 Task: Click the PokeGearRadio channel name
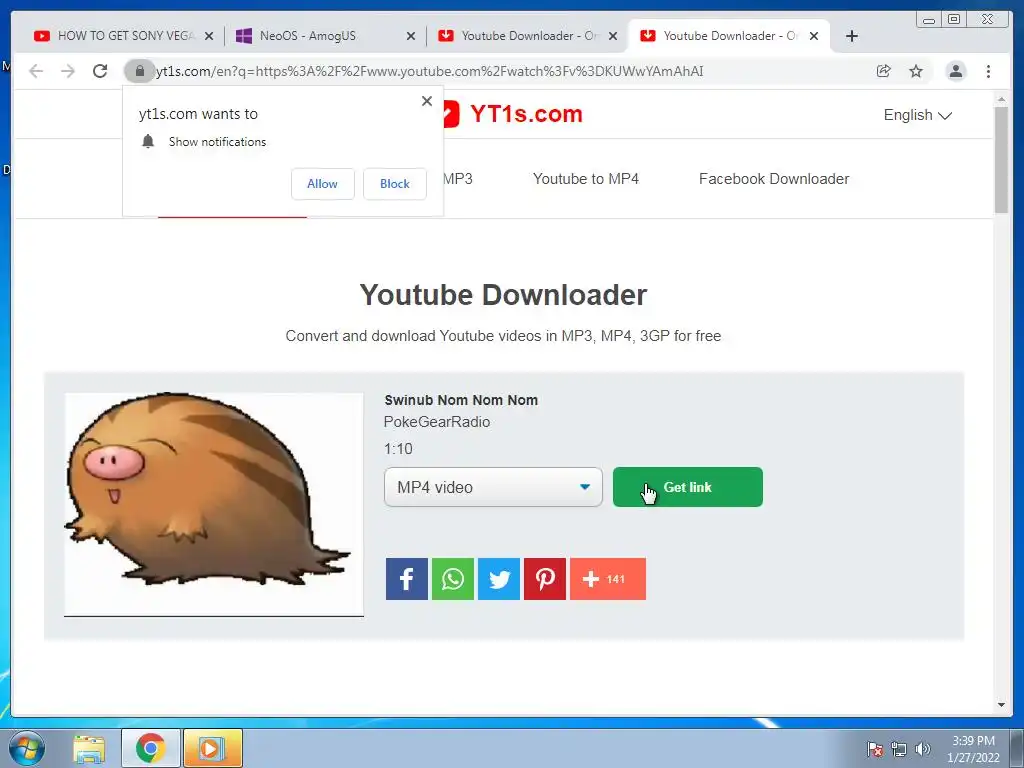(437, 422)
